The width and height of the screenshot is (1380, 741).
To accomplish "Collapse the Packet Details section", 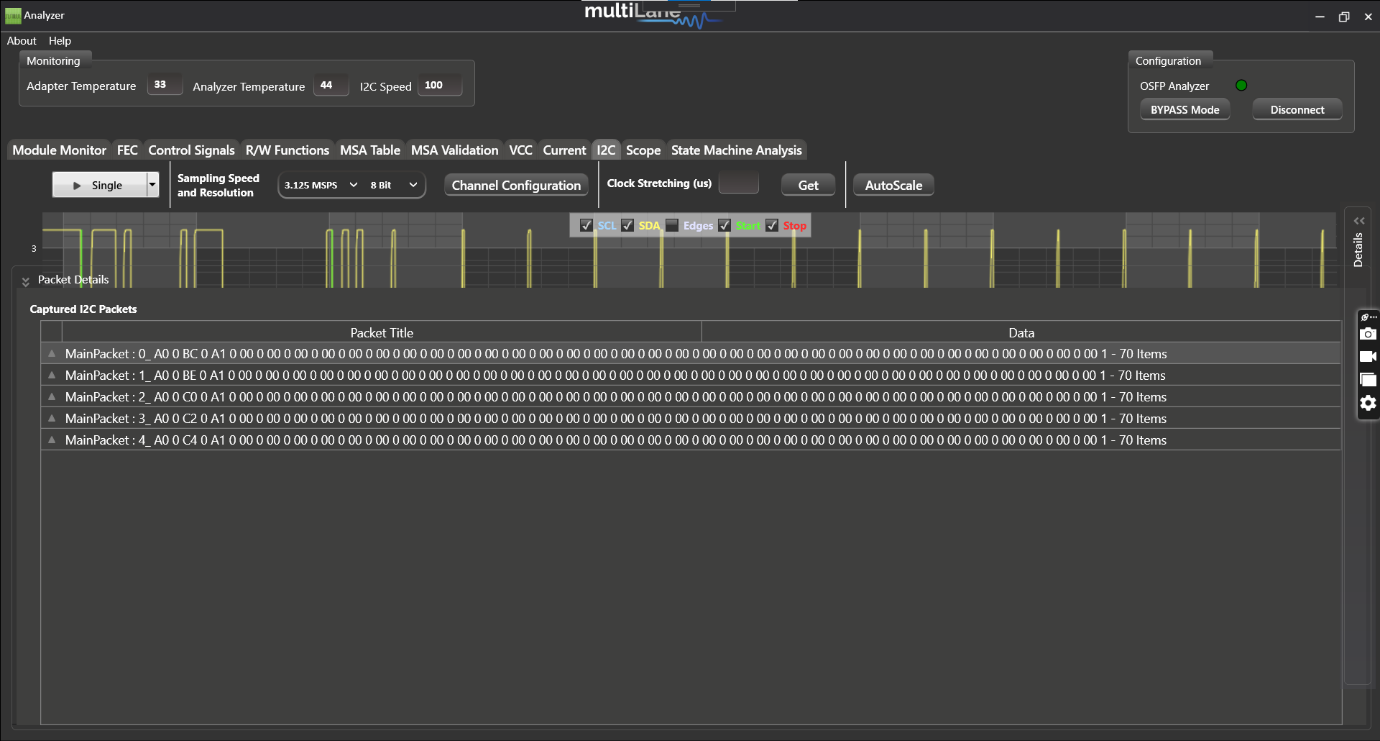I will (26, 281).
